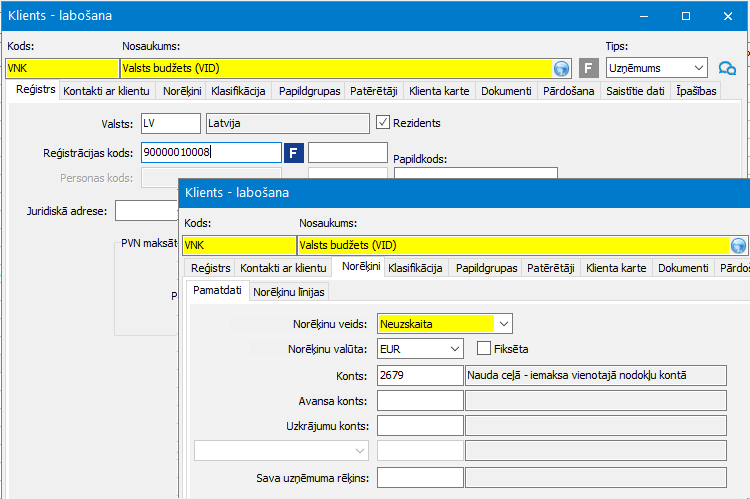Focus the Avansa konts input field
The height and width of the screenshot is (499, 750).
pyautogui.click(x=419, y=401)
